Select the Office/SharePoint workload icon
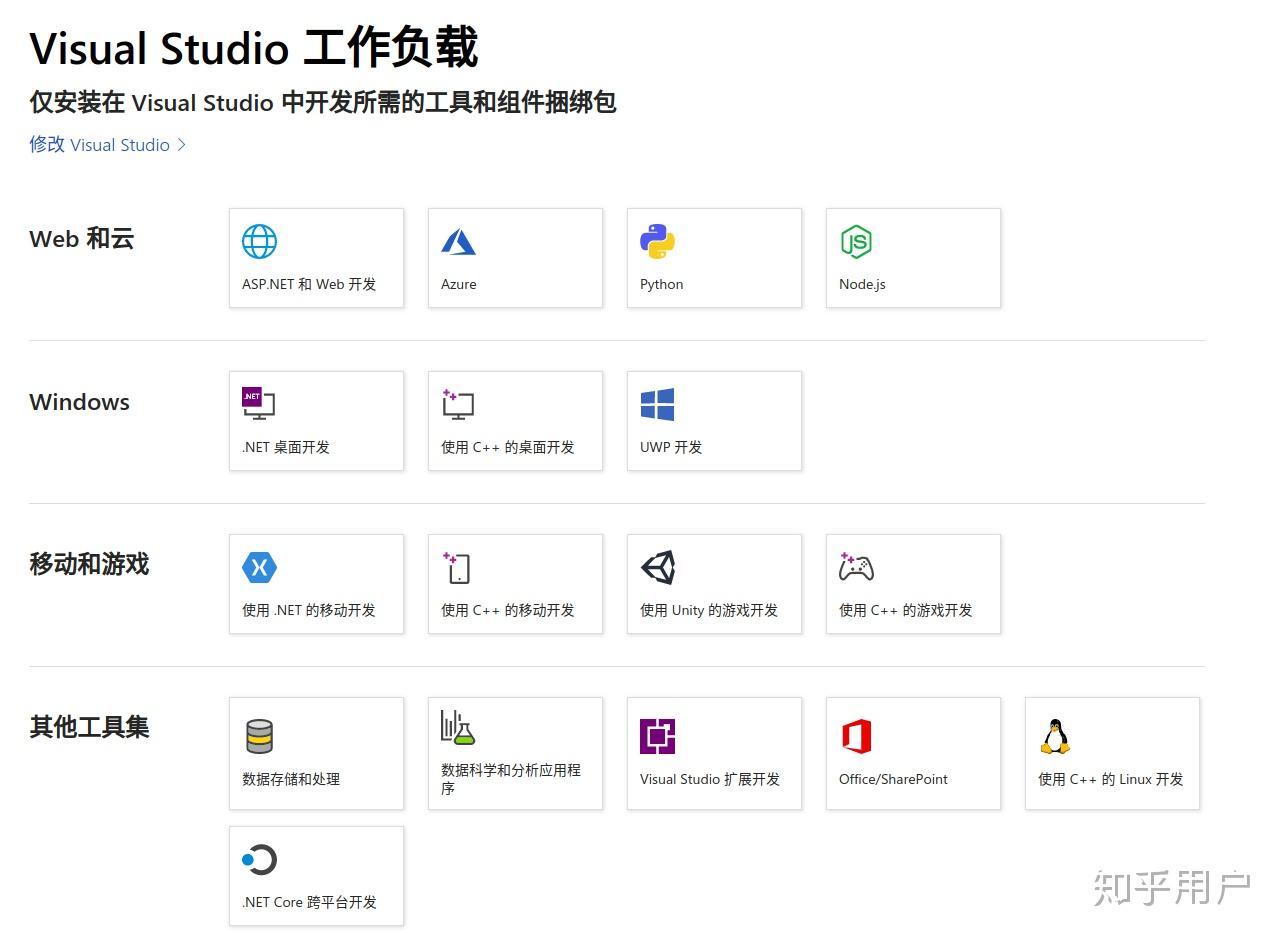Viewport: 1286px width, 933px height. click(x=854, y=736)
